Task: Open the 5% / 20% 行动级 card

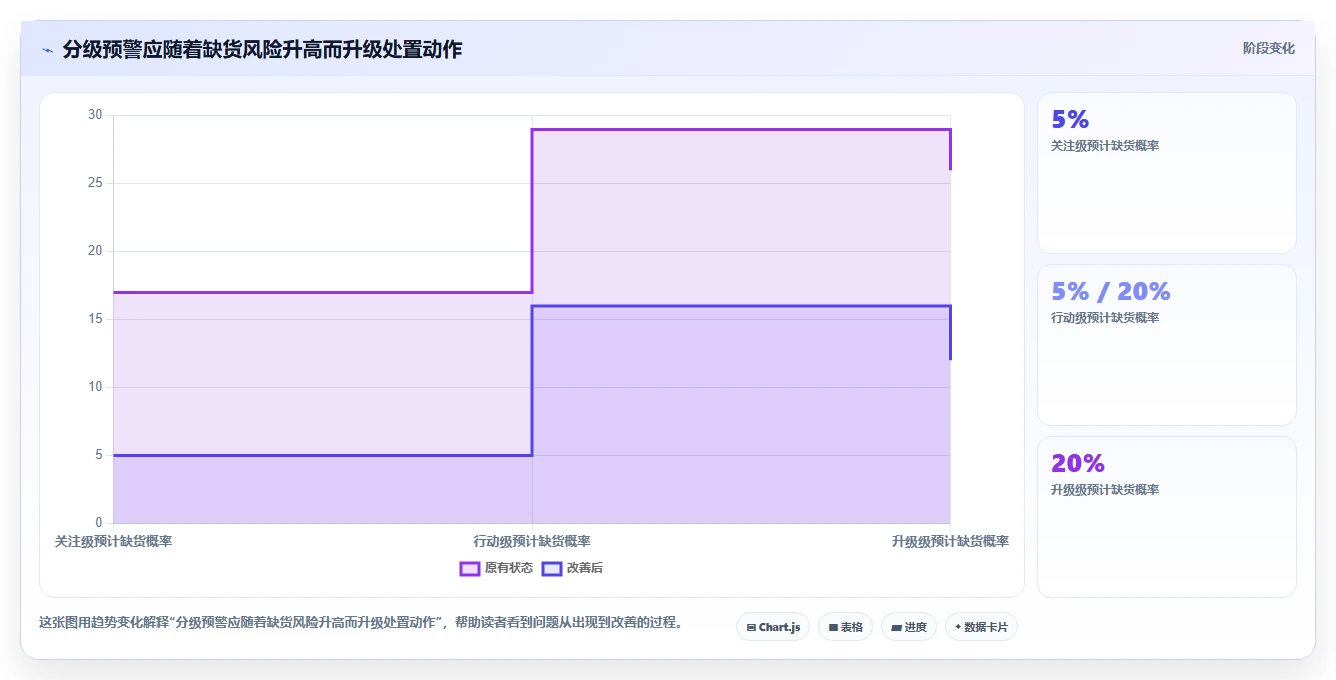Action: point(1166,345)
